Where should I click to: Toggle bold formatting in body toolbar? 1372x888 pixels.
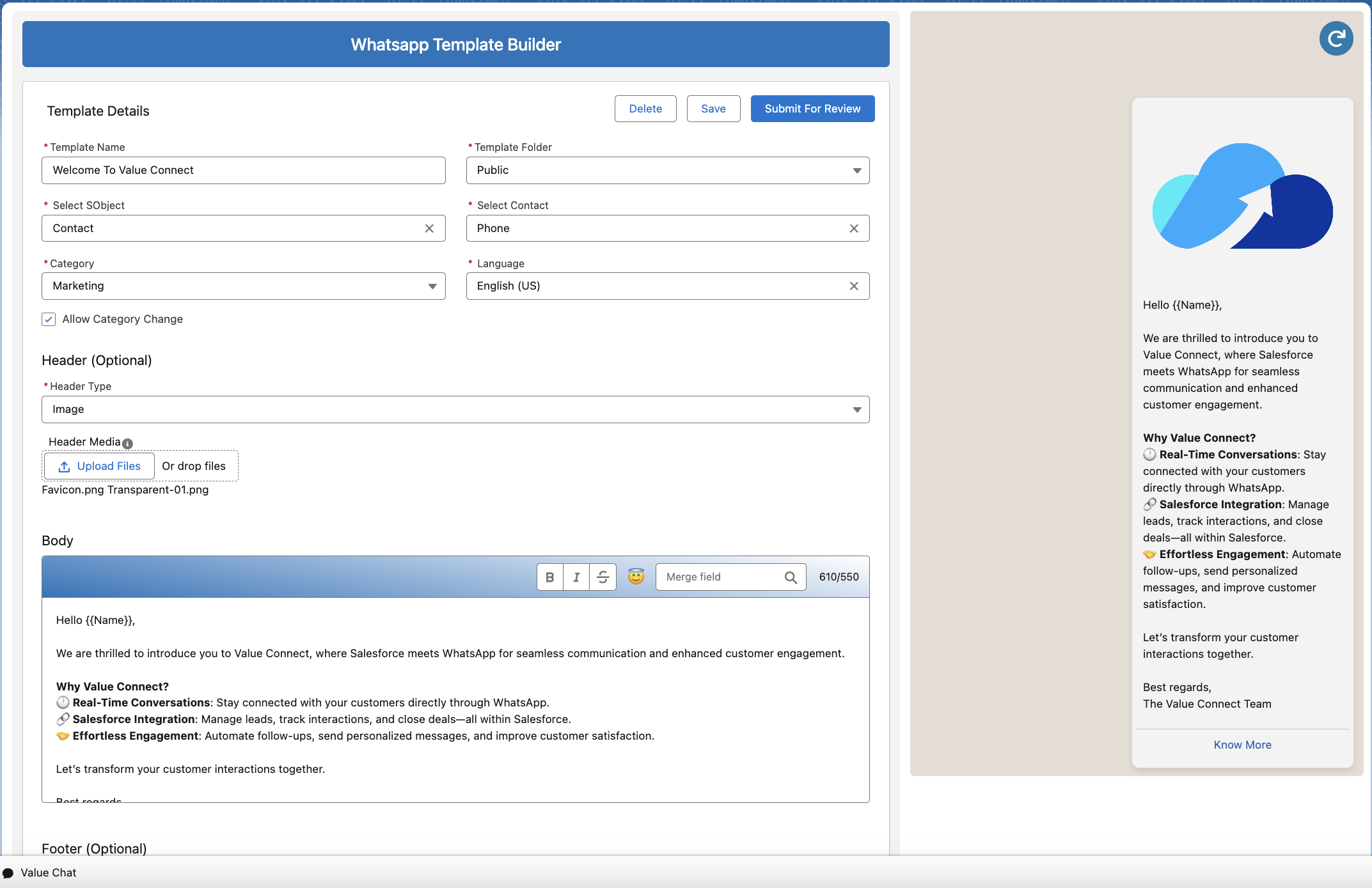point(549,577)
